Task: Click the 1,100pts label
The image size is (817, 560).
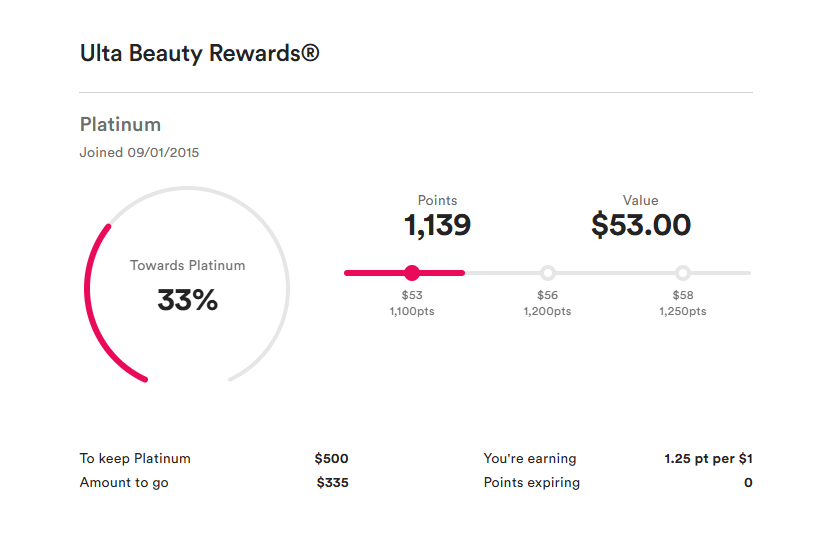Action: (412, 311)
